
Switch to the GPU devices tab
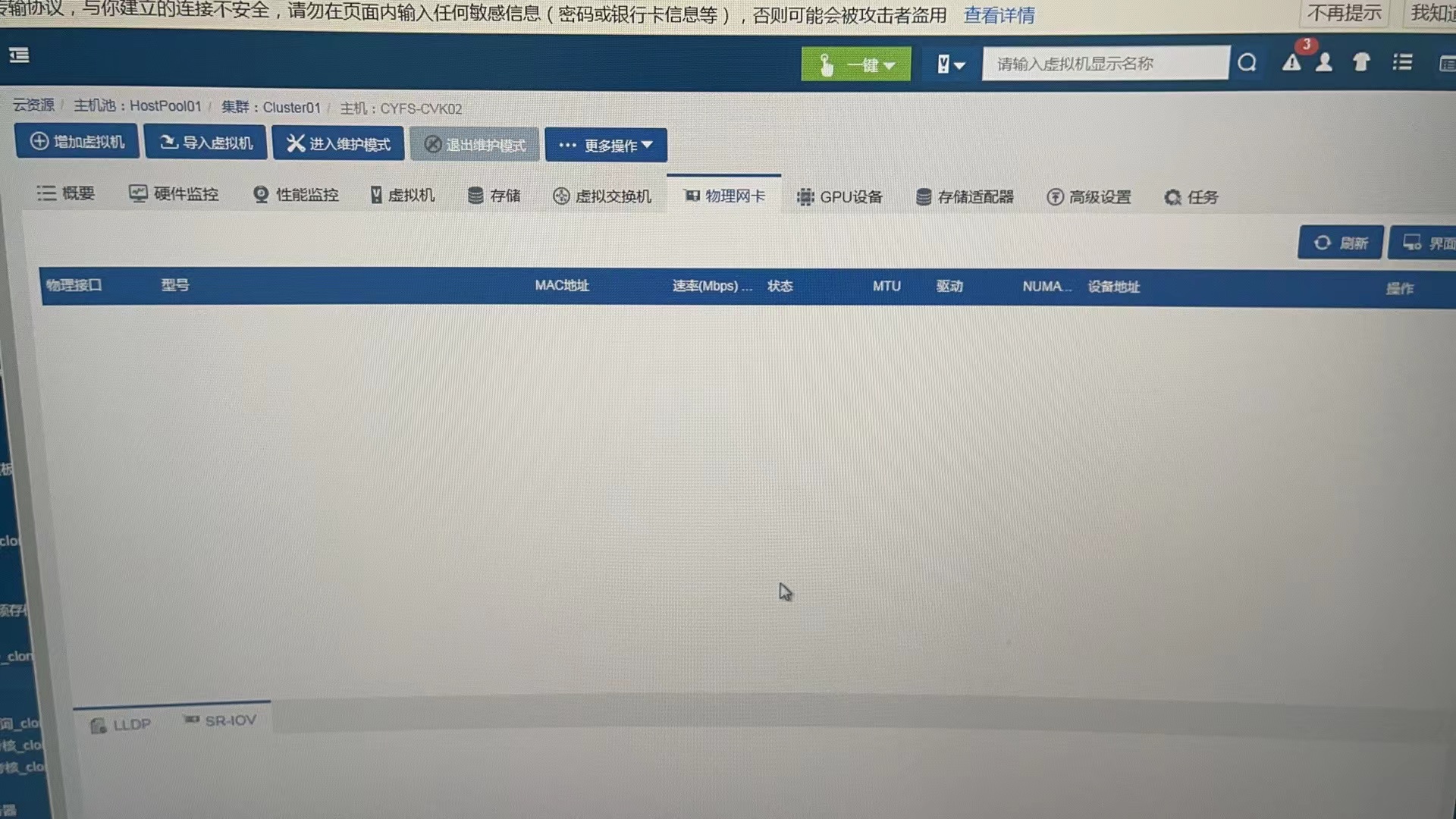(839, 197)
